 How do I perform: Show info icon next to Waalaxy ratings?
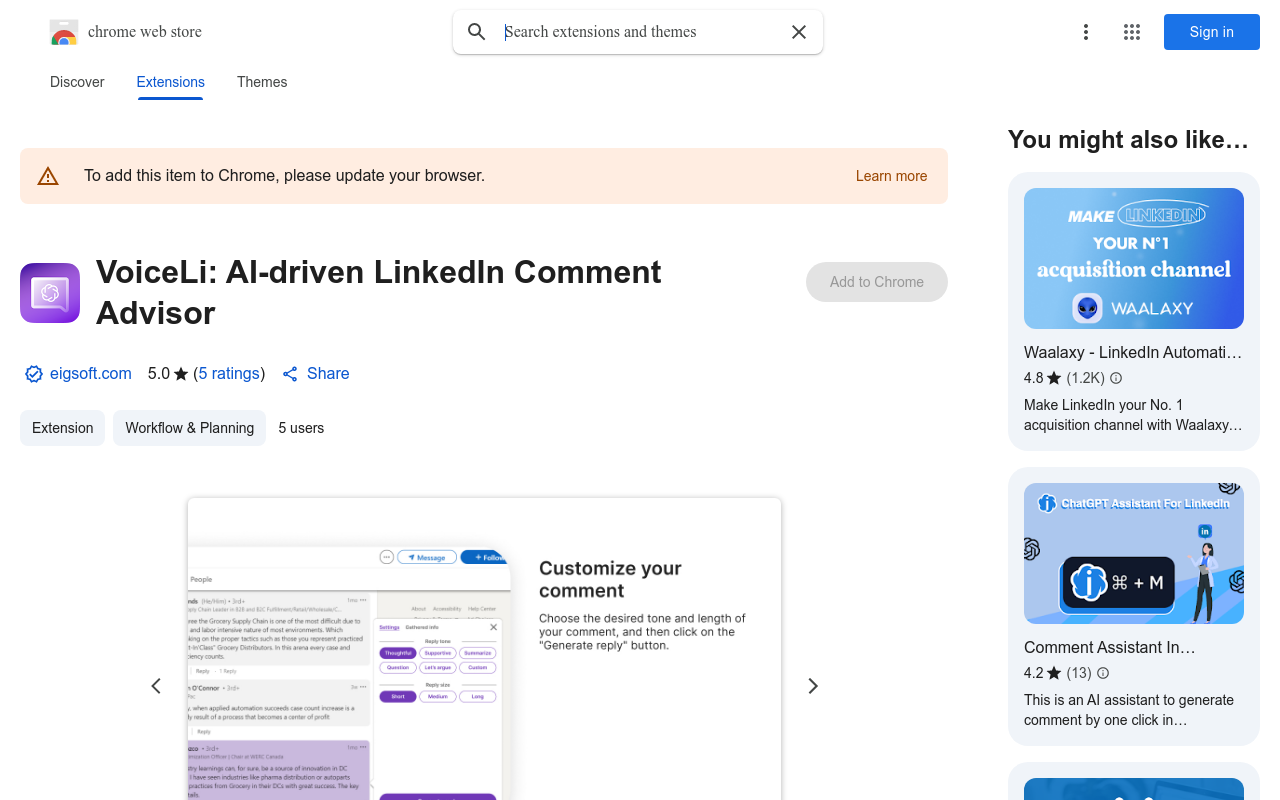pyautogui.click(x=1116, y=378)
